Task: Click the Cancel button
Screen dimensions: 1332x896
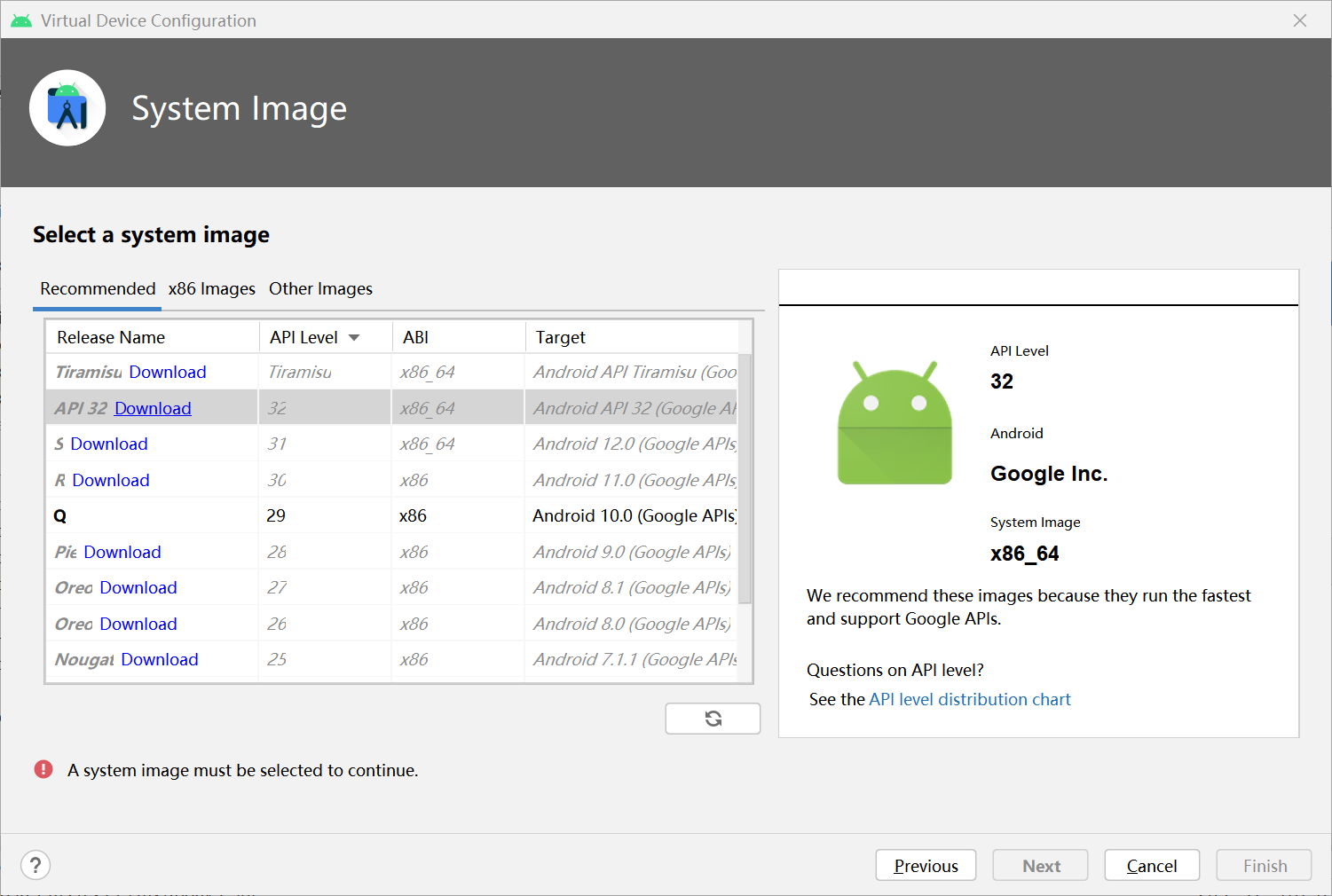Action: click(x=1152, y=865)
